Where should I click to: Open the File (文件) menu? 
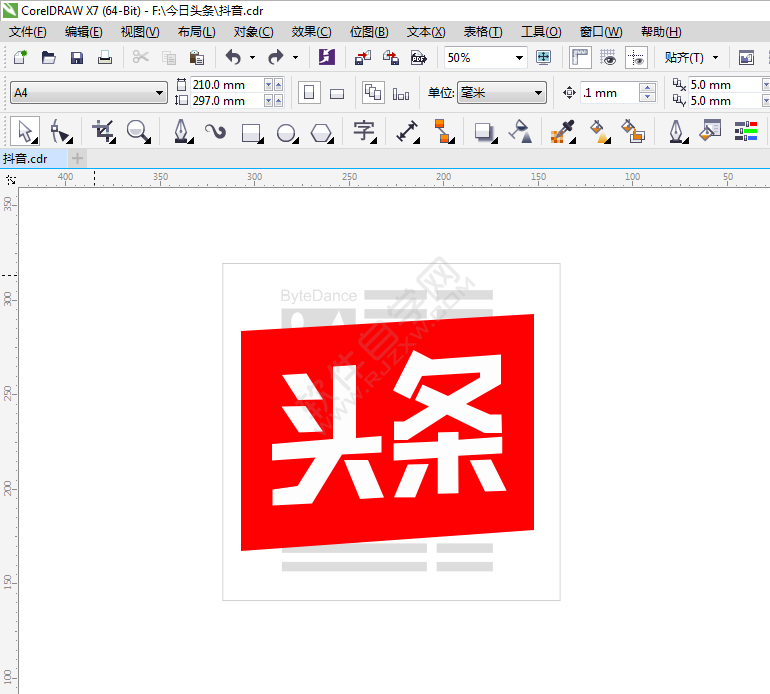click(x=28, y=32)
